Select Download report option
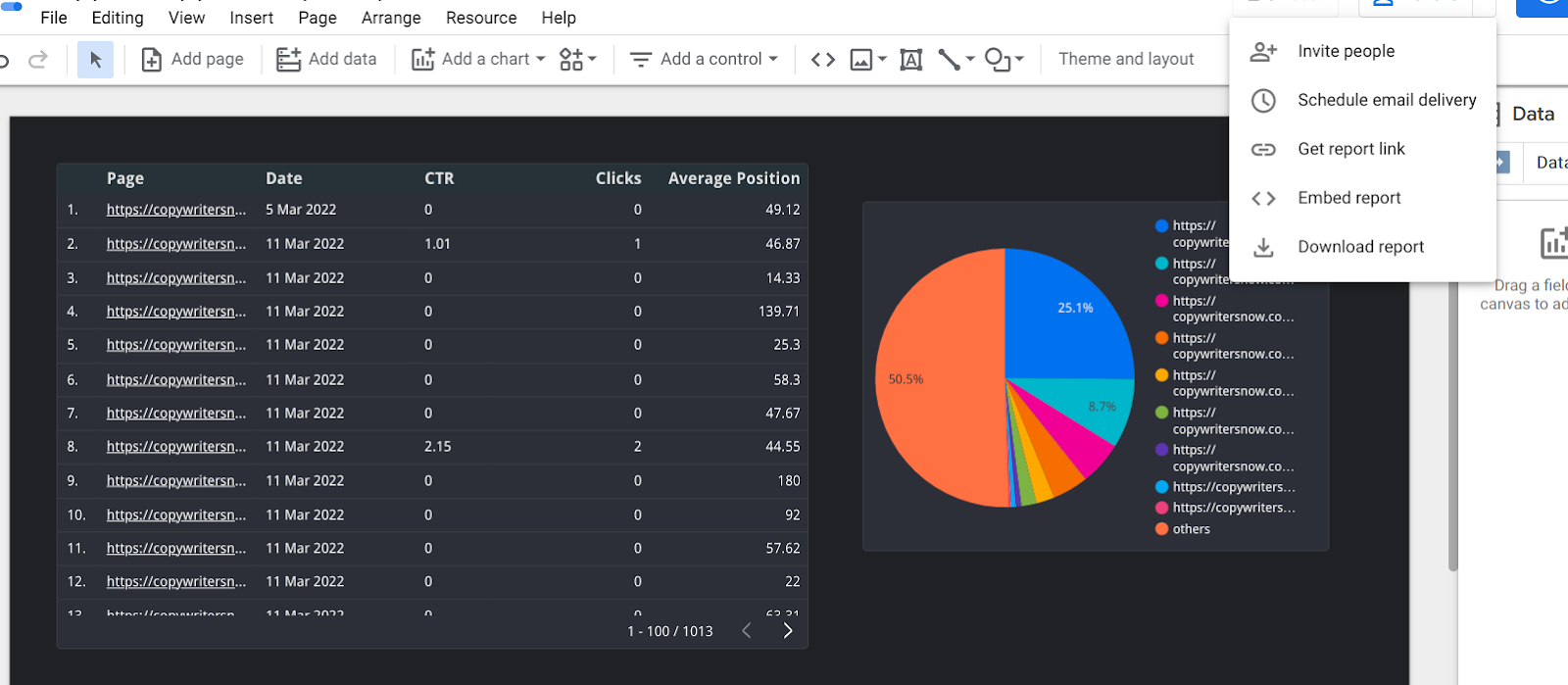 1362,247
